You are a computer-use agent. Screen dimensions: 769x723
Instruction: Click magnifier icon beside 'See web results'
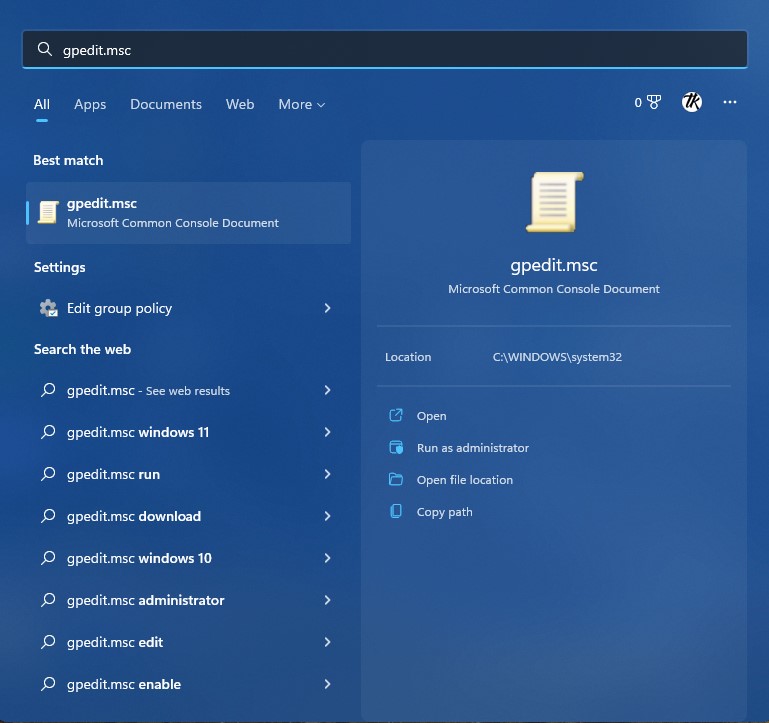(48, 390)
